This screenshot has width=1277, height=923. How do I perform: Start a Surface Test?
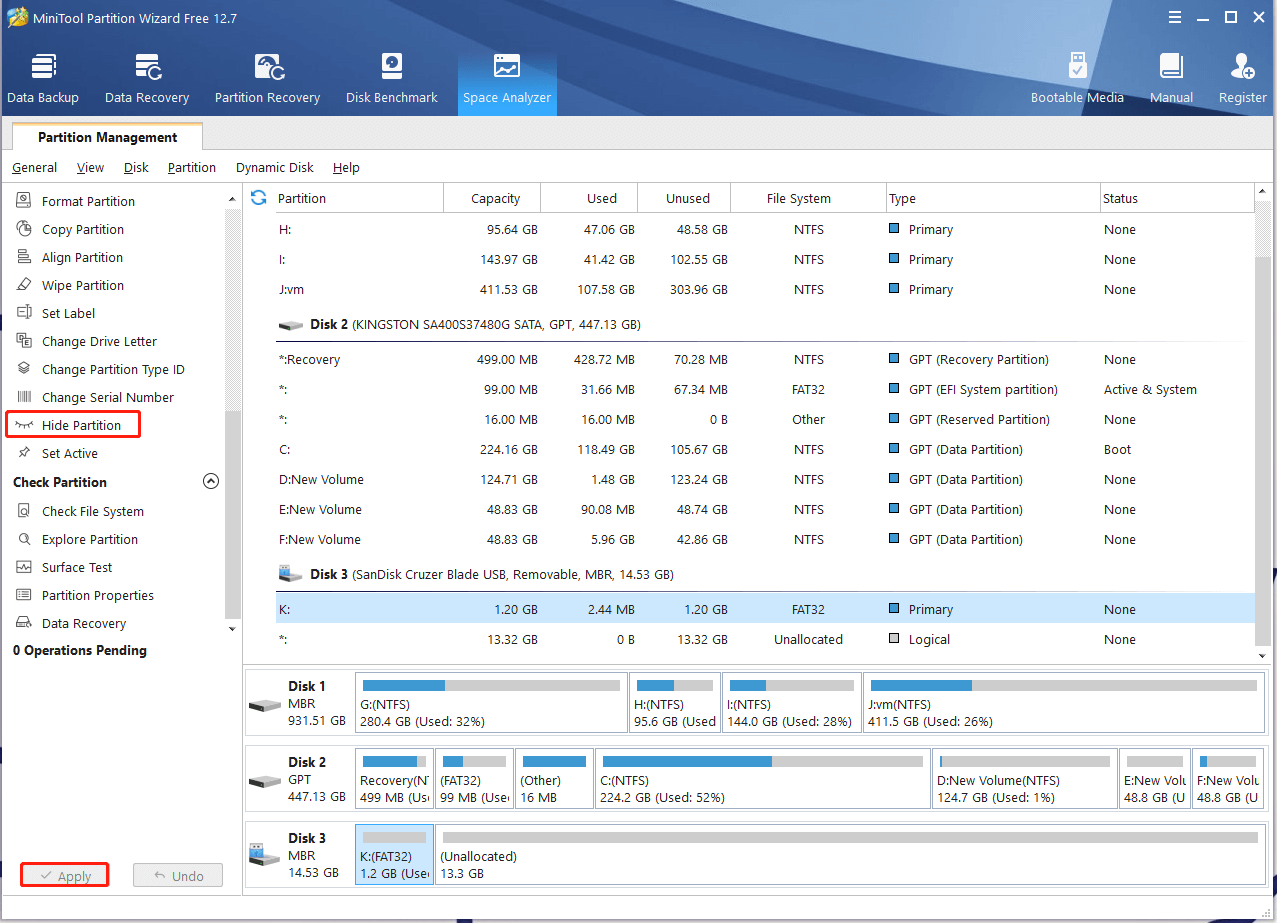[77, 567]
